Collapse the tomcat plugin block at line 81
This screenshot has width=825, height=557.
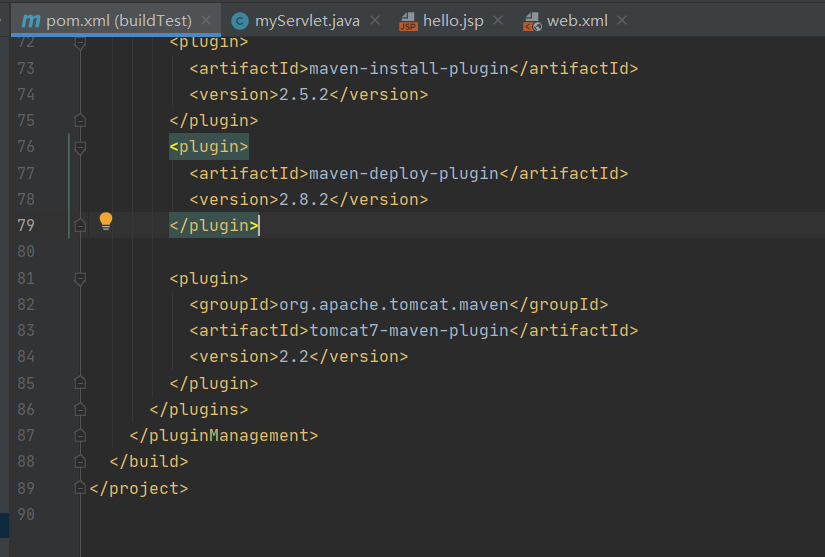click(x=80, y=278)
